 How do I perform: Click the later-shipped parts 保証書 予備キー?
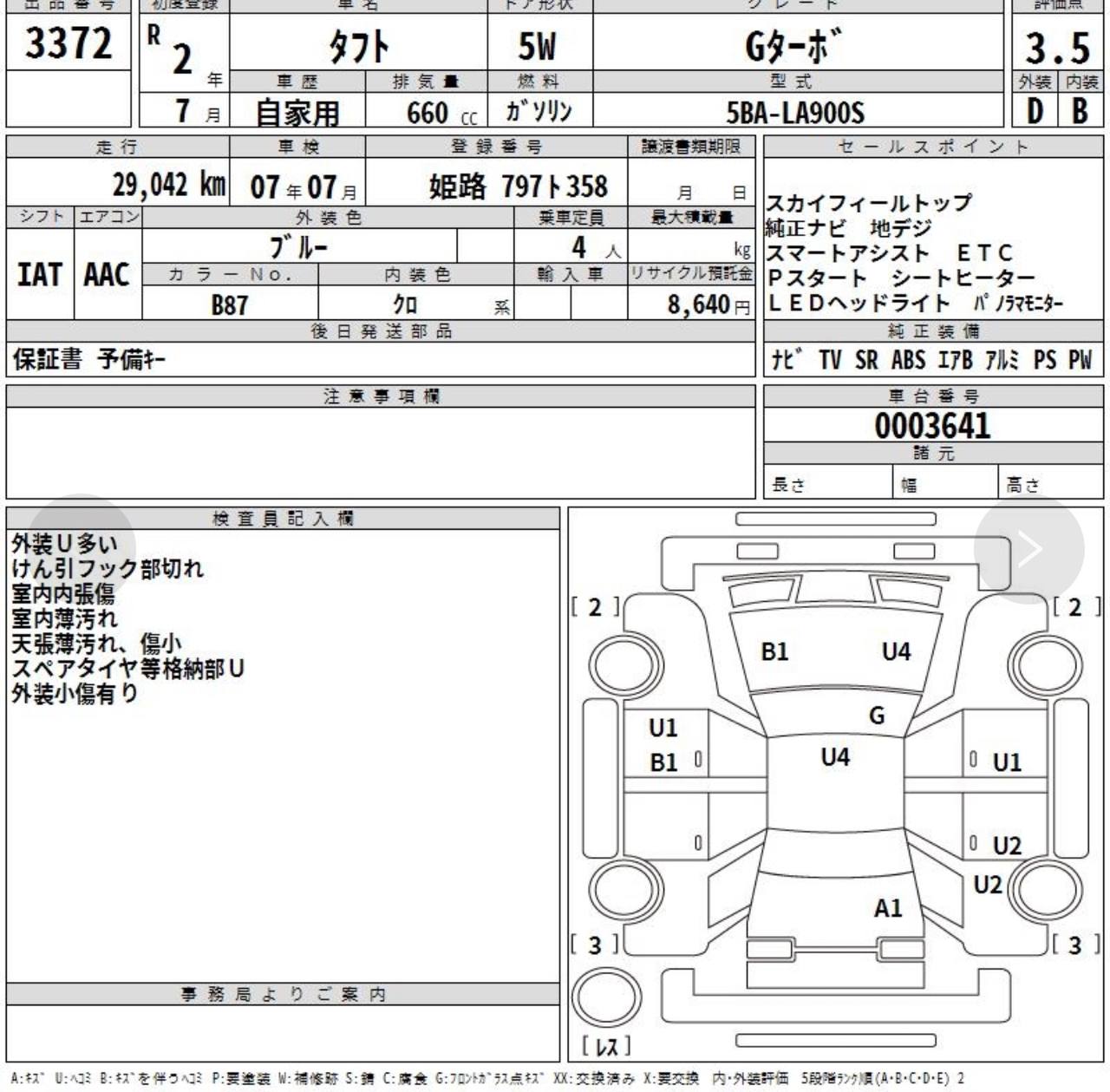[89, 359]
